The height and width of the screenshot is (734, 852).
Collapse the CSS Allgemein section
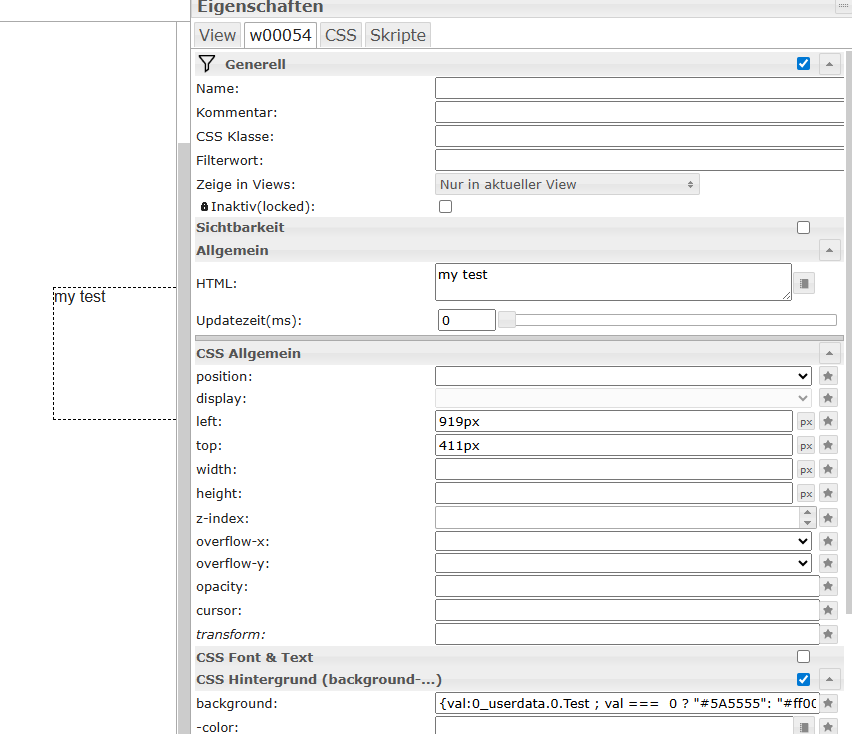coord(829,353)
